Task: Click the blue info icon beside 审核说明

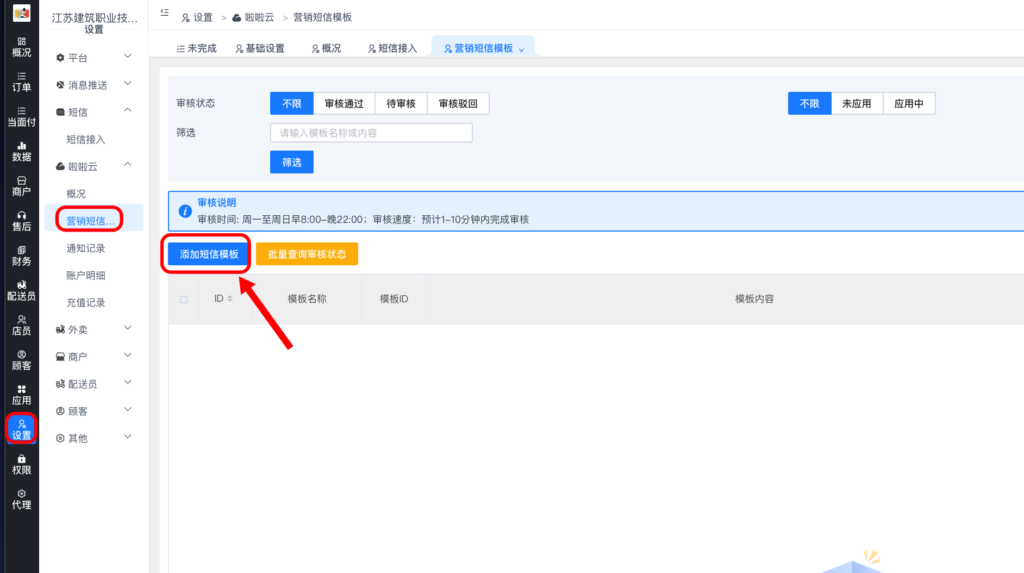Action: pos(185,211)
